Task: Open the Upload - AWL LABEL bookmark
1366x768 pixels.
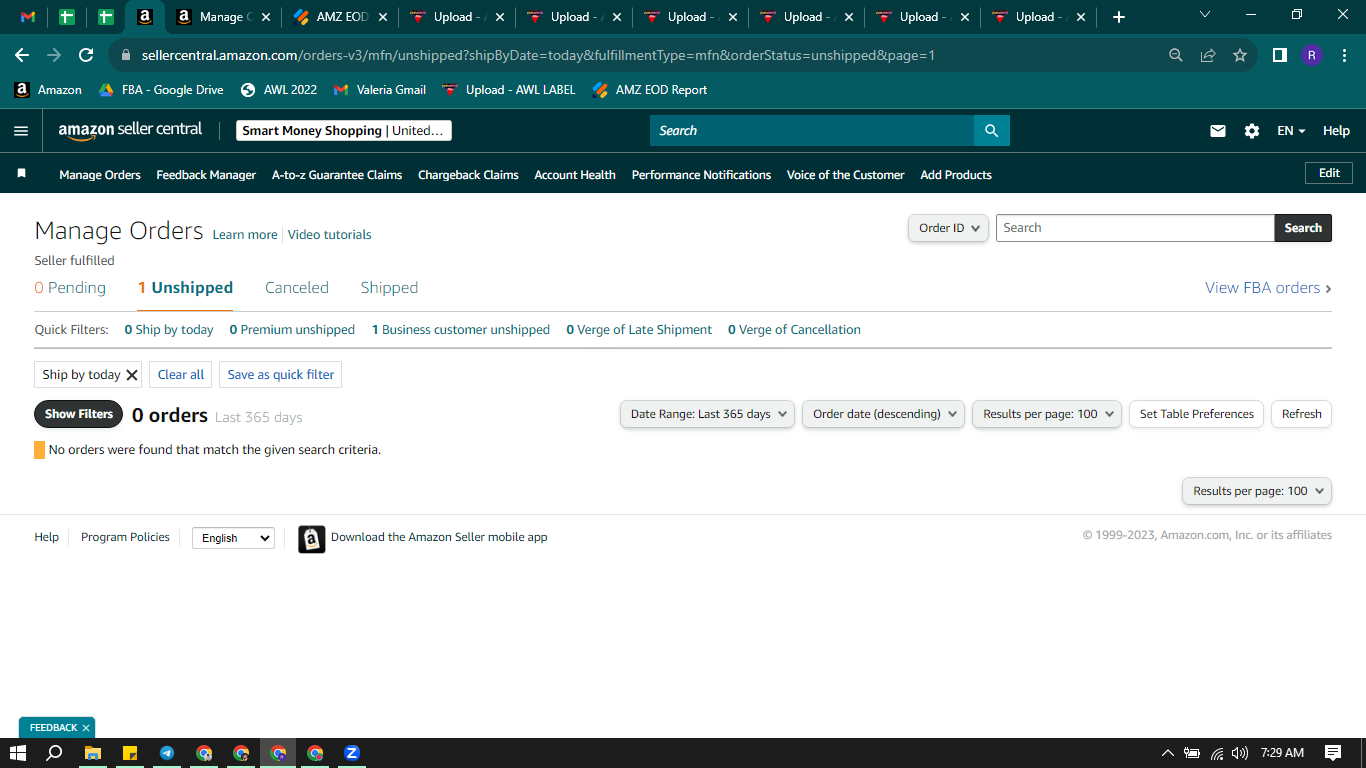Action: 509,90
